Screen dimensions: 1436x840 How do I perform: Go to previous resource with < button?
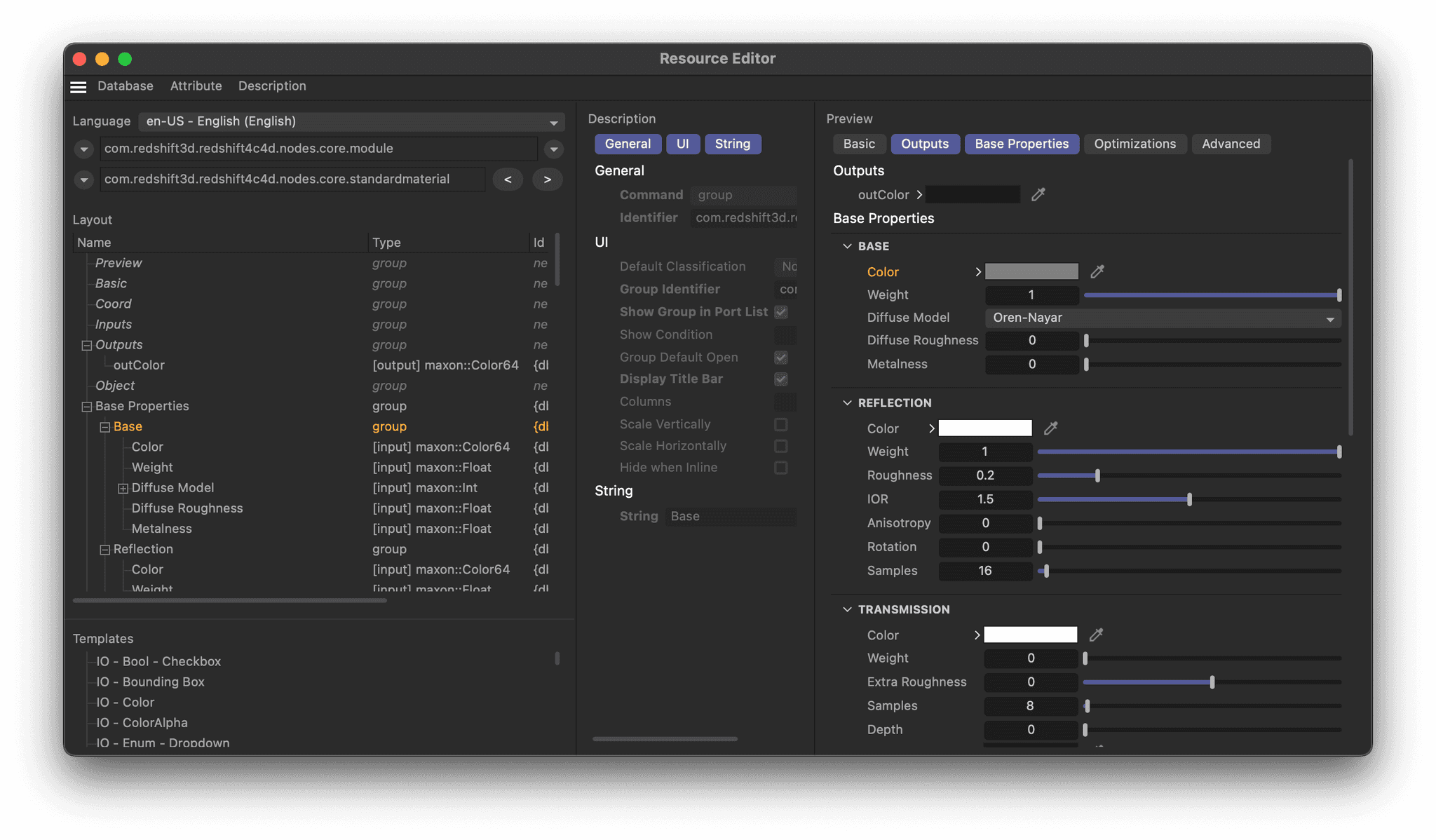pos(508,179)
